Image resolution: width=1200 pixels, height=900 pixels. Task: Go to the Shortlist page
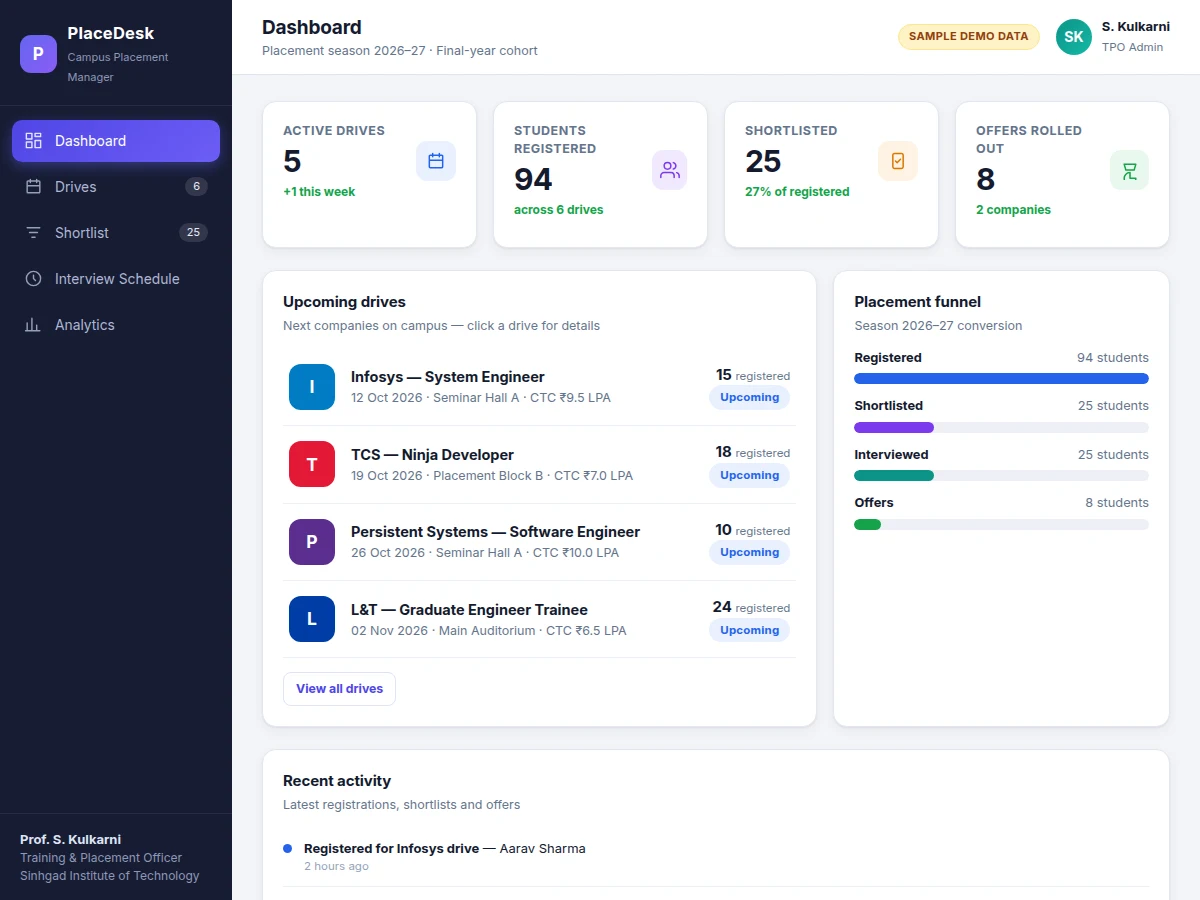(116, 233)
